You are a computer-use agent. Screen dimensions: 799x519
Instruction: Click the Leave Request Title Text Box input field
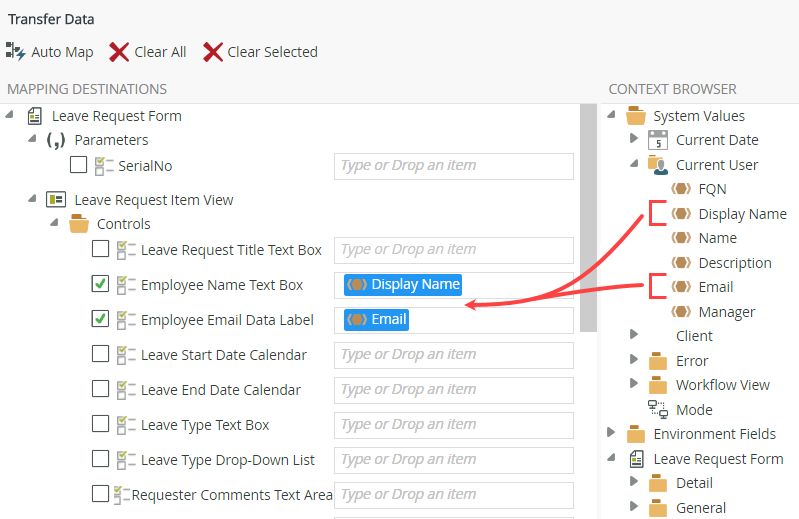[454, 250]
